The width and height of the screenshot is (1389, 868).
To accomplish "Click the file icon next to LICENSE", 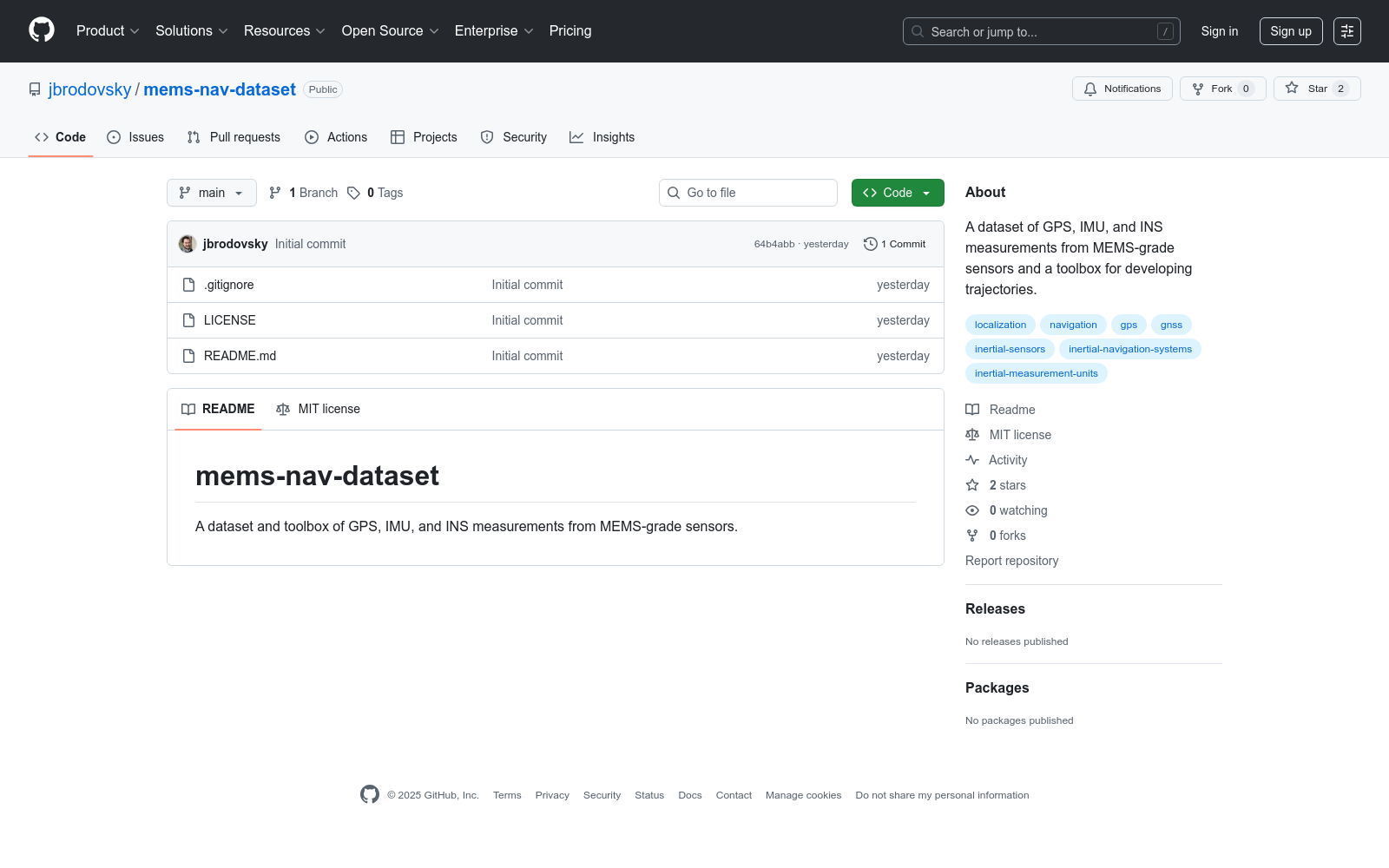I will click(188, 320).
